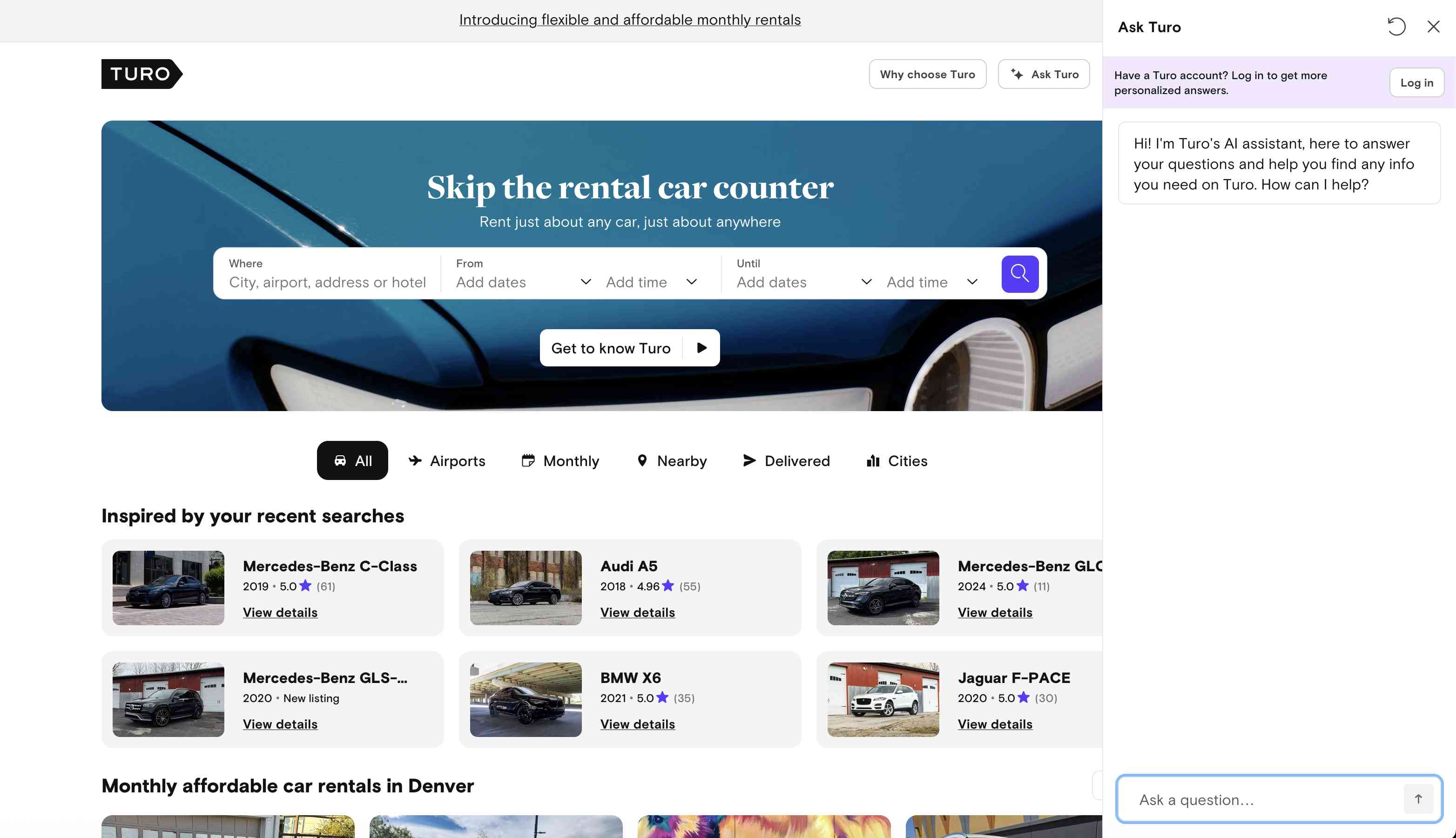Screen dimensions: 1456x838
Task: View details for BMW X6
Action: click(637, 724)
